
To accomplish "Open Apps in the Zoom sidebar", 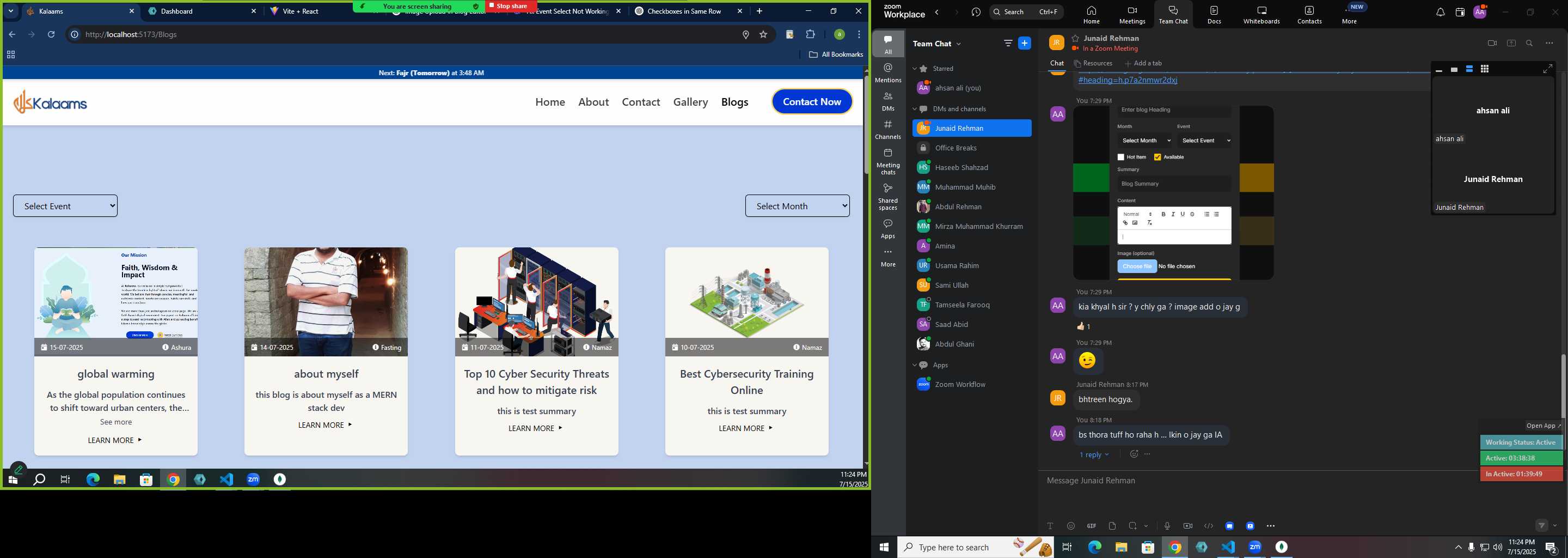I will click(888, 229).
